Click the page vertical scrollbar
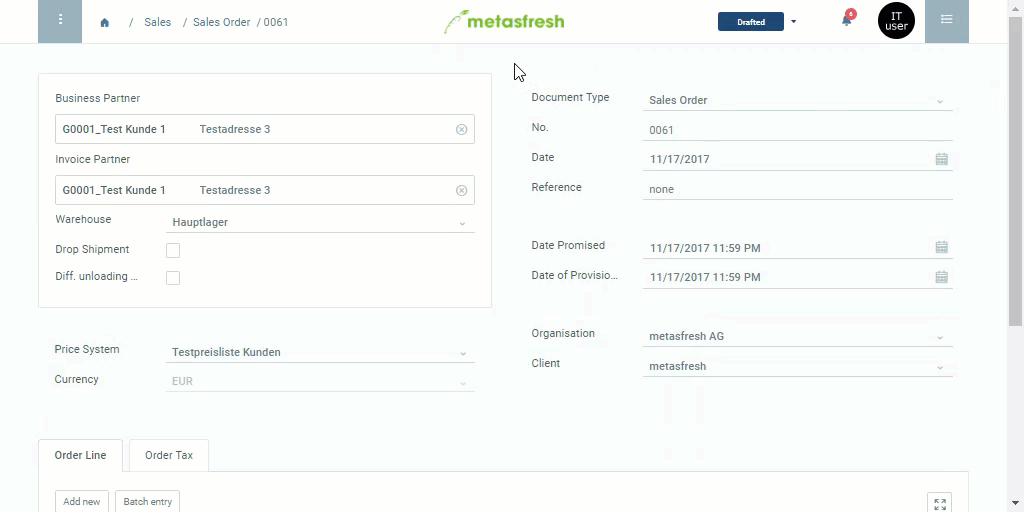 pyautogui.click(x=1016, y=170)
